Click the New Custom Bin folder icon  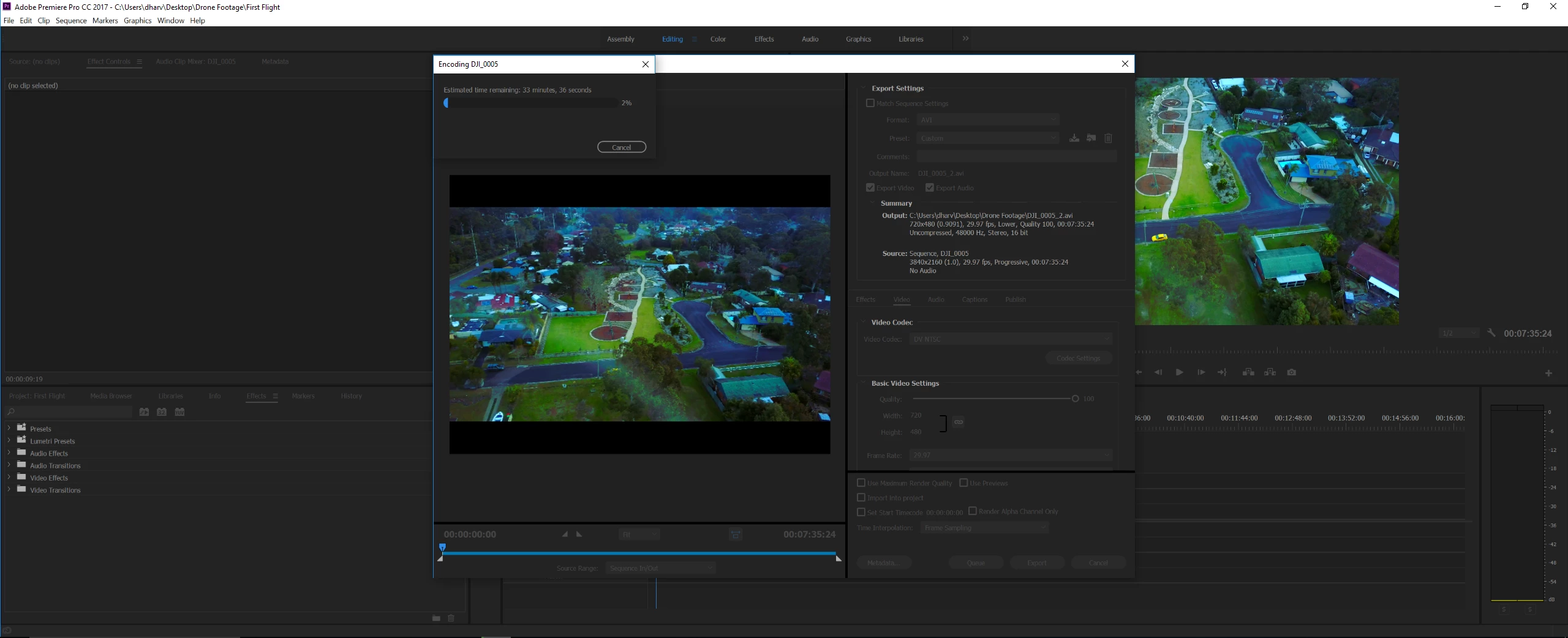[436, 618]
